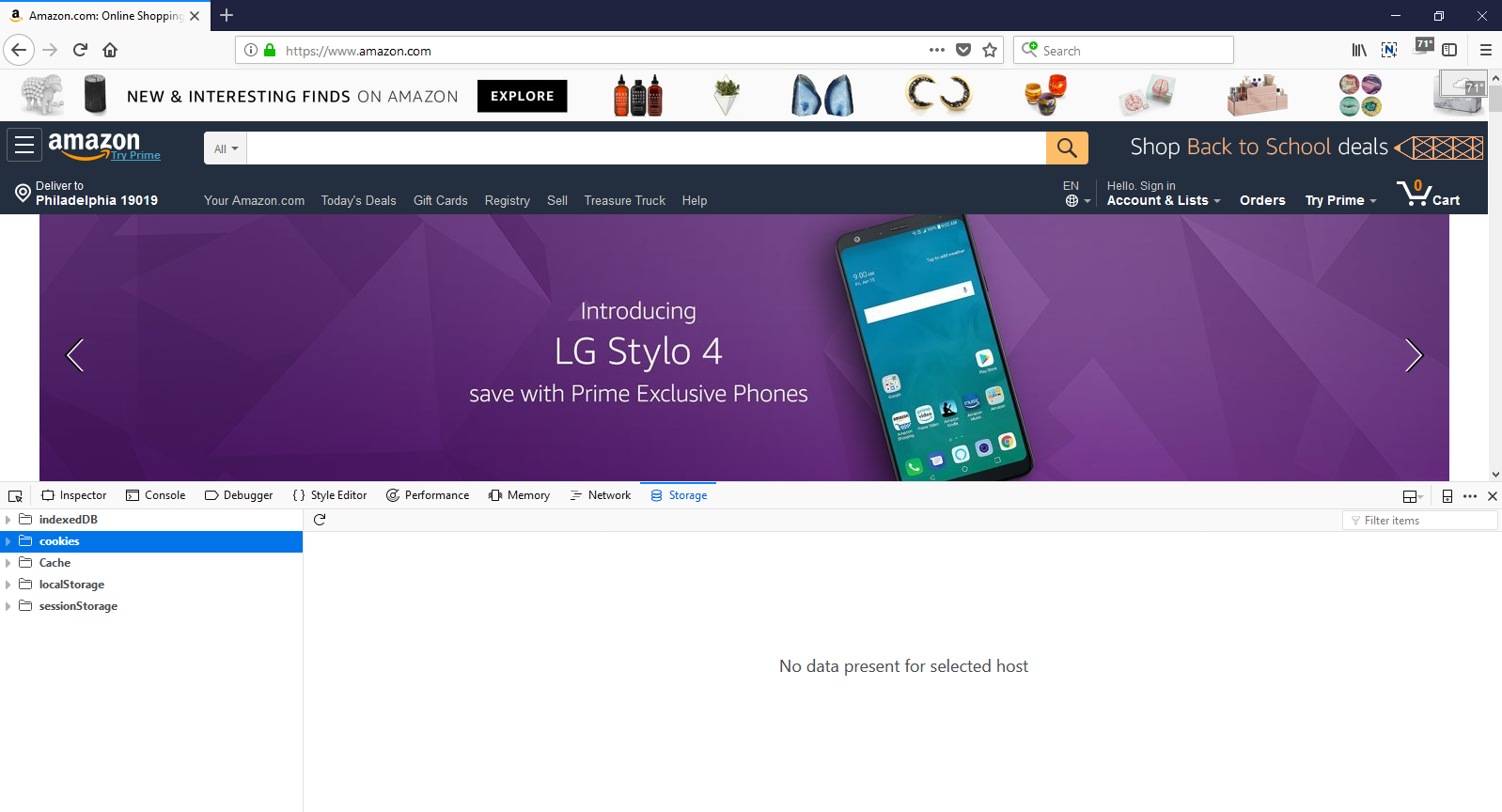Open the Network tab

tap(600, 495)
